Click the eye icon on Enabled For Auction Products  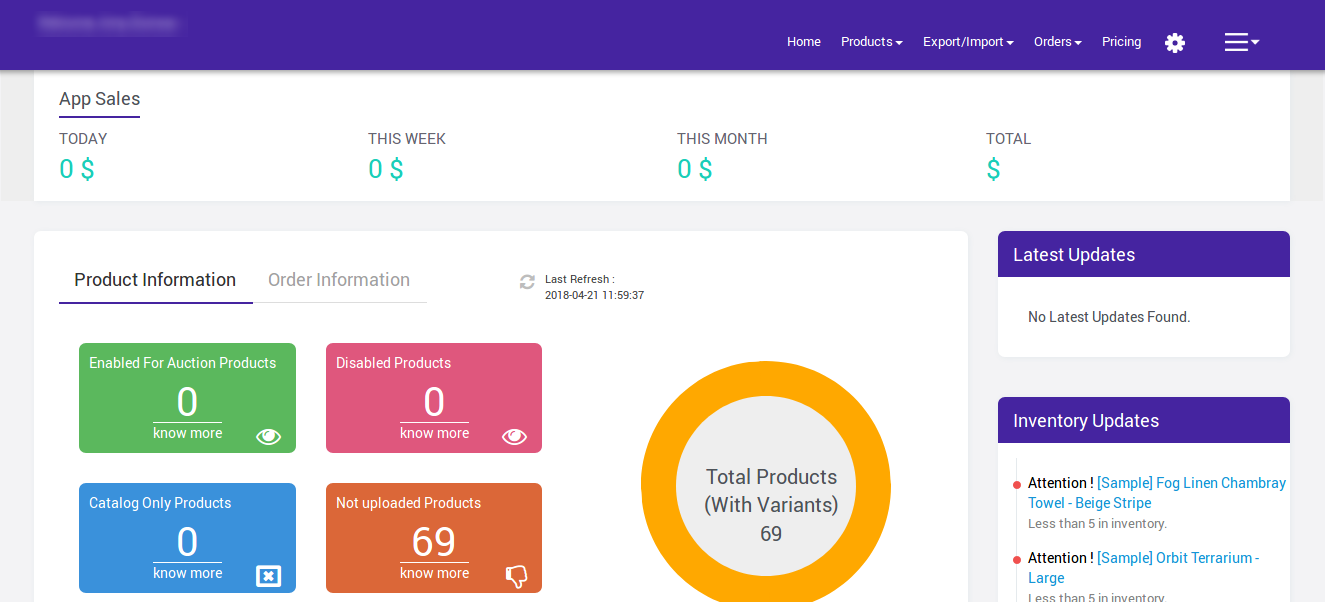pyautogui.click(x=268, y=436)
